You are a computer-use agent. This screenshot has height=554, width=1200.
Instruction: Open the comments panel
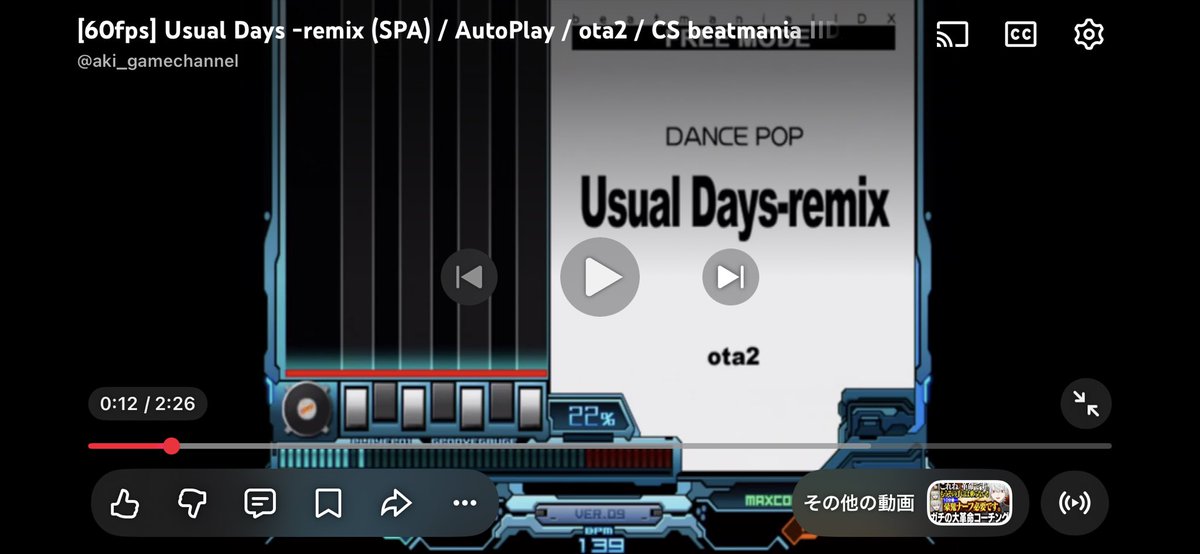260,503
